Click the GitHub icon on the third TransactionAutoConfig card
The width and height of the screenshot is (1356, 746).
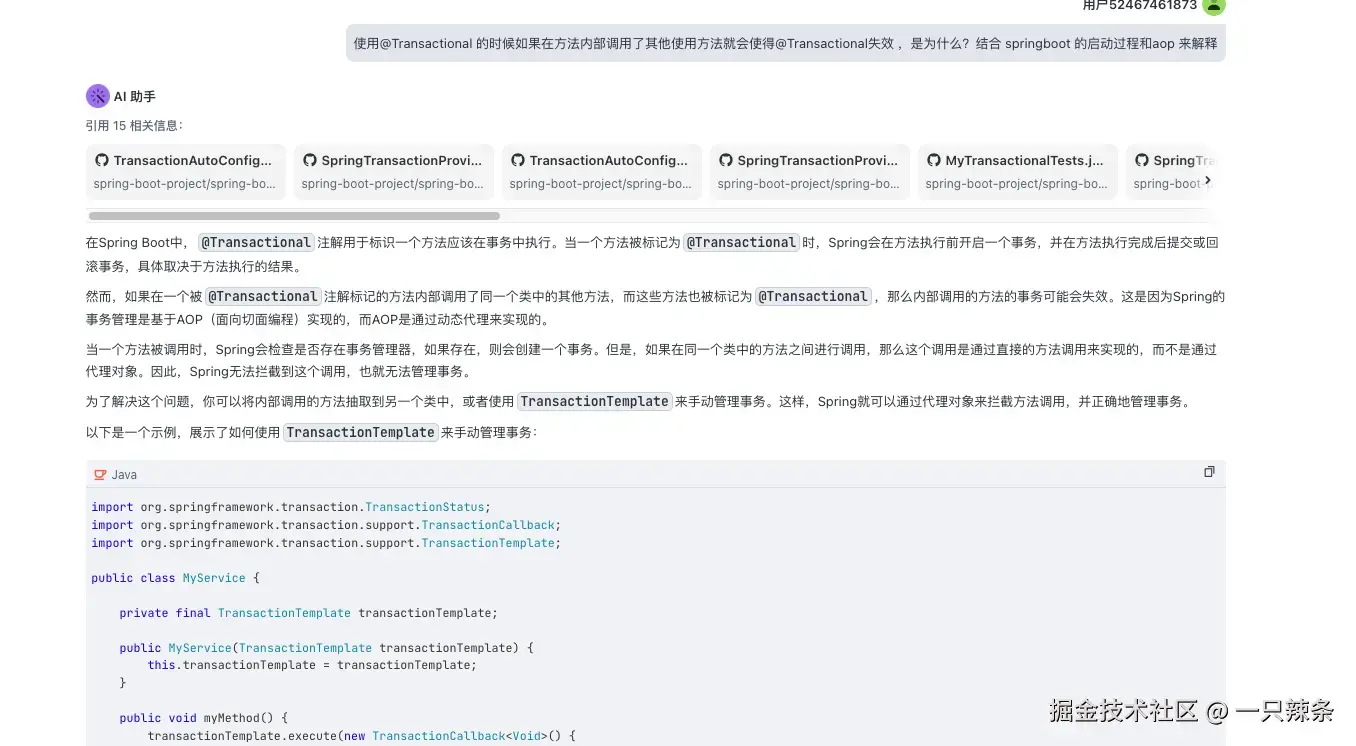tap(518, 160)
